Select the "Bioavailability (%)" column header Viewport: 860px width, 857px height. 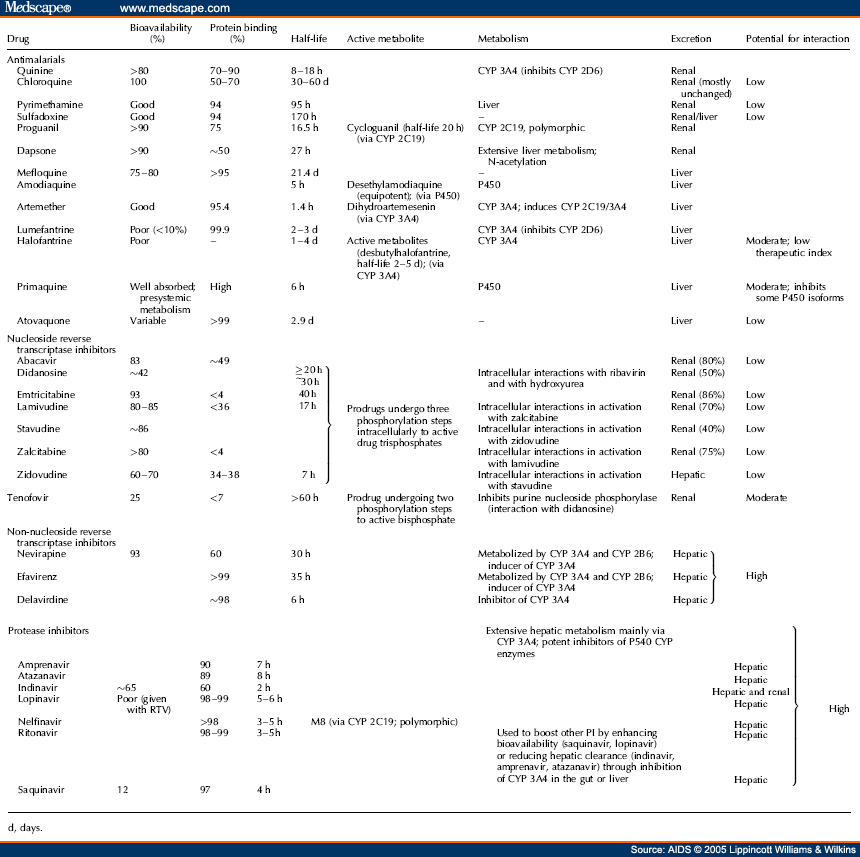(x=161, y=33)
